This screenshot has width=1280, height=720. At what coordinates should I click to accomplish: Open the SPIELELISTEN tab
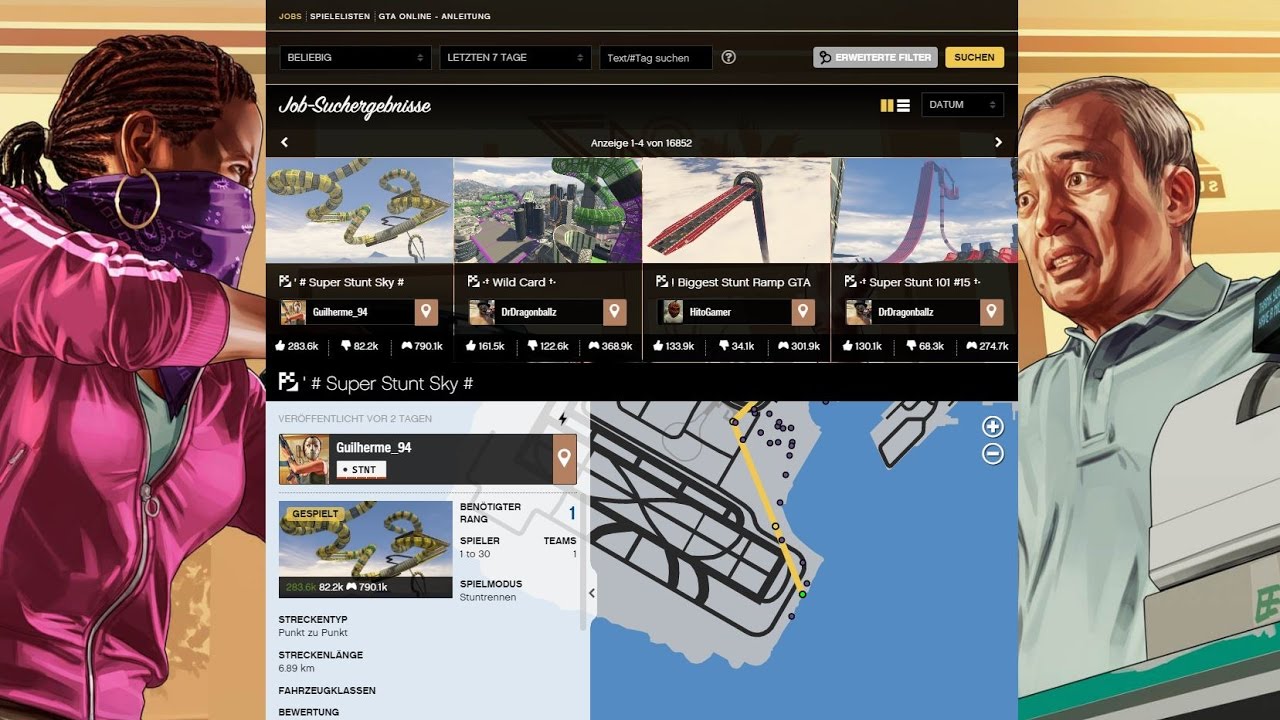point(340,16)
